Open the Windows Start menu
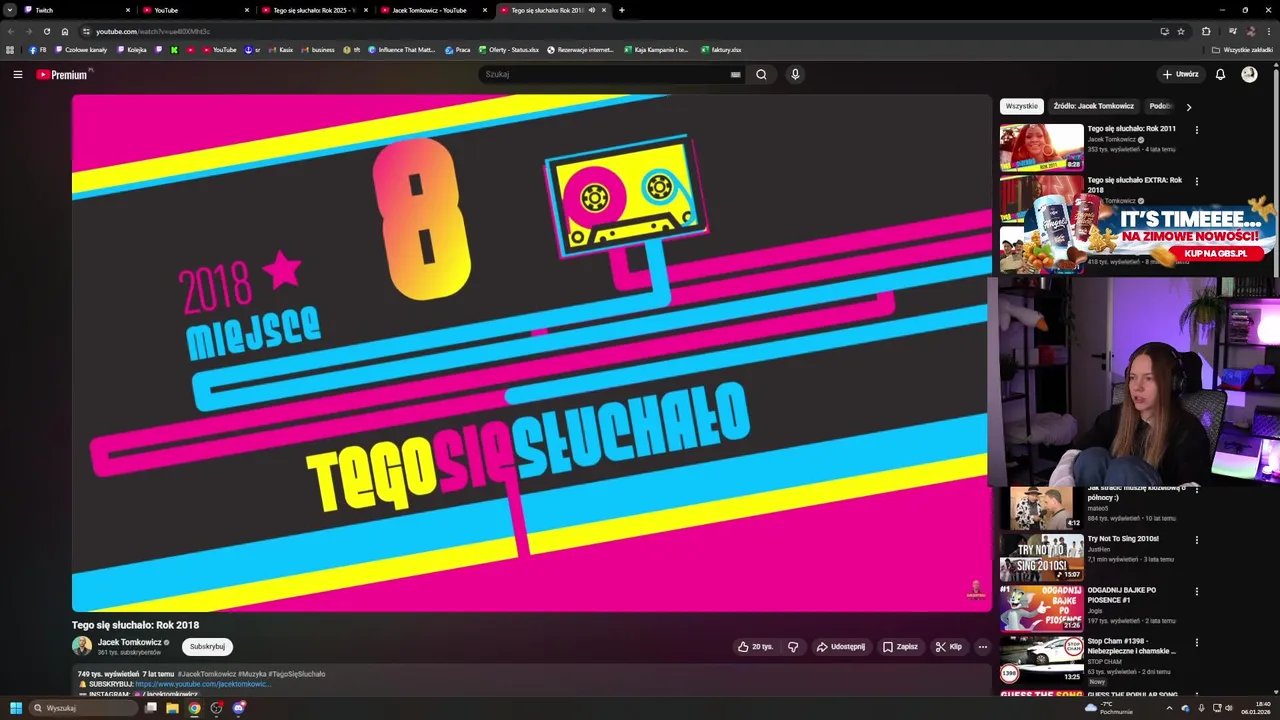Image resolution: width=1280 pixels, height=720 pixels. click(x=16, y=708)
